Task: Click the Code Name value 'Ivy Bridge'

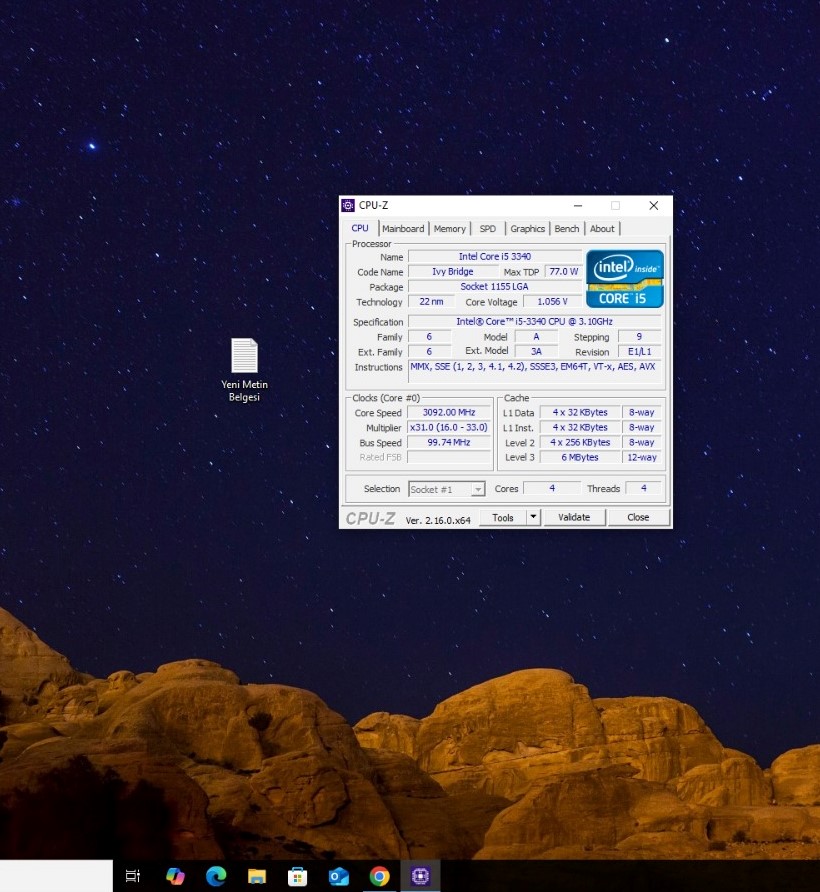Action: pos(452,272)
